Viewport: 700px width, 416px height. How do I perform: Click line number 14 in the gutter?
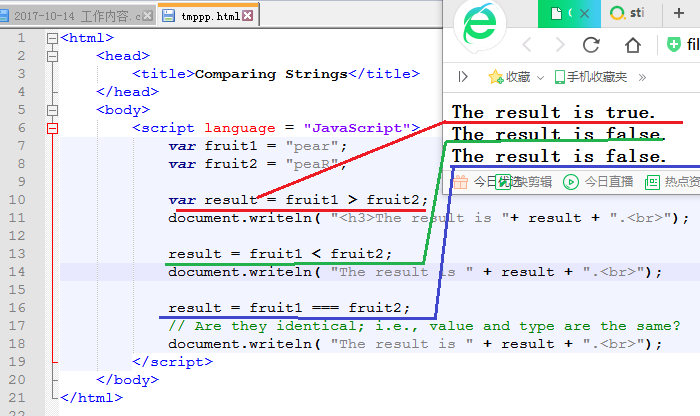coord(17,271)
